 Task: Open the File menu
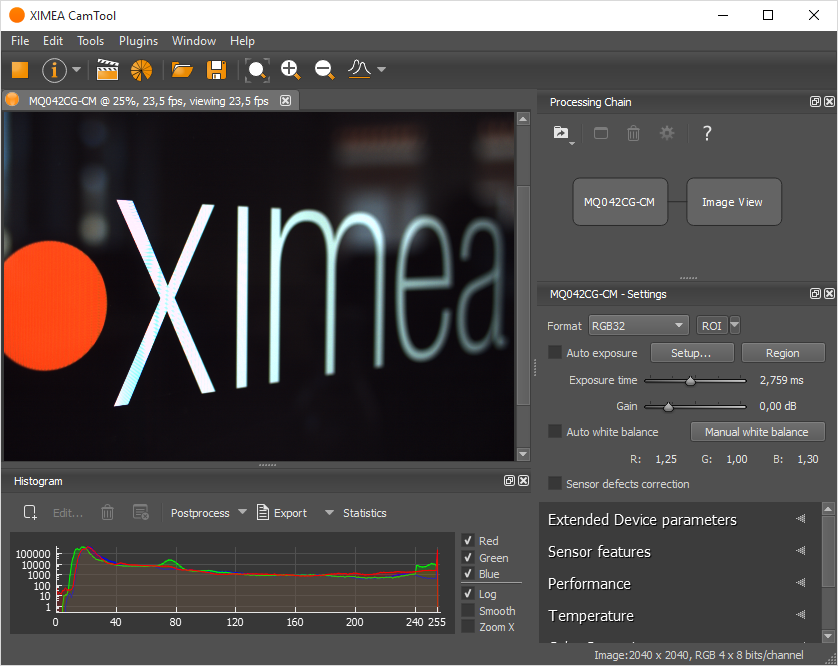pyautogui.click(x=20, y=41)
